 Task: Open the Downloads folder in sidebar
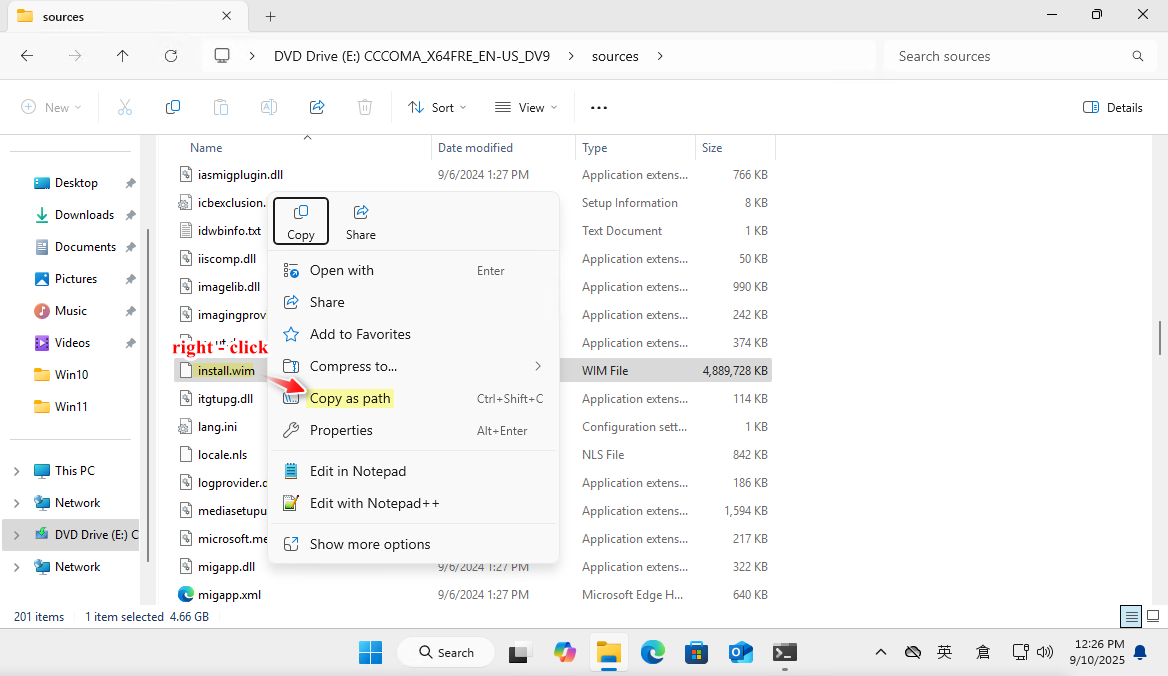84,215
